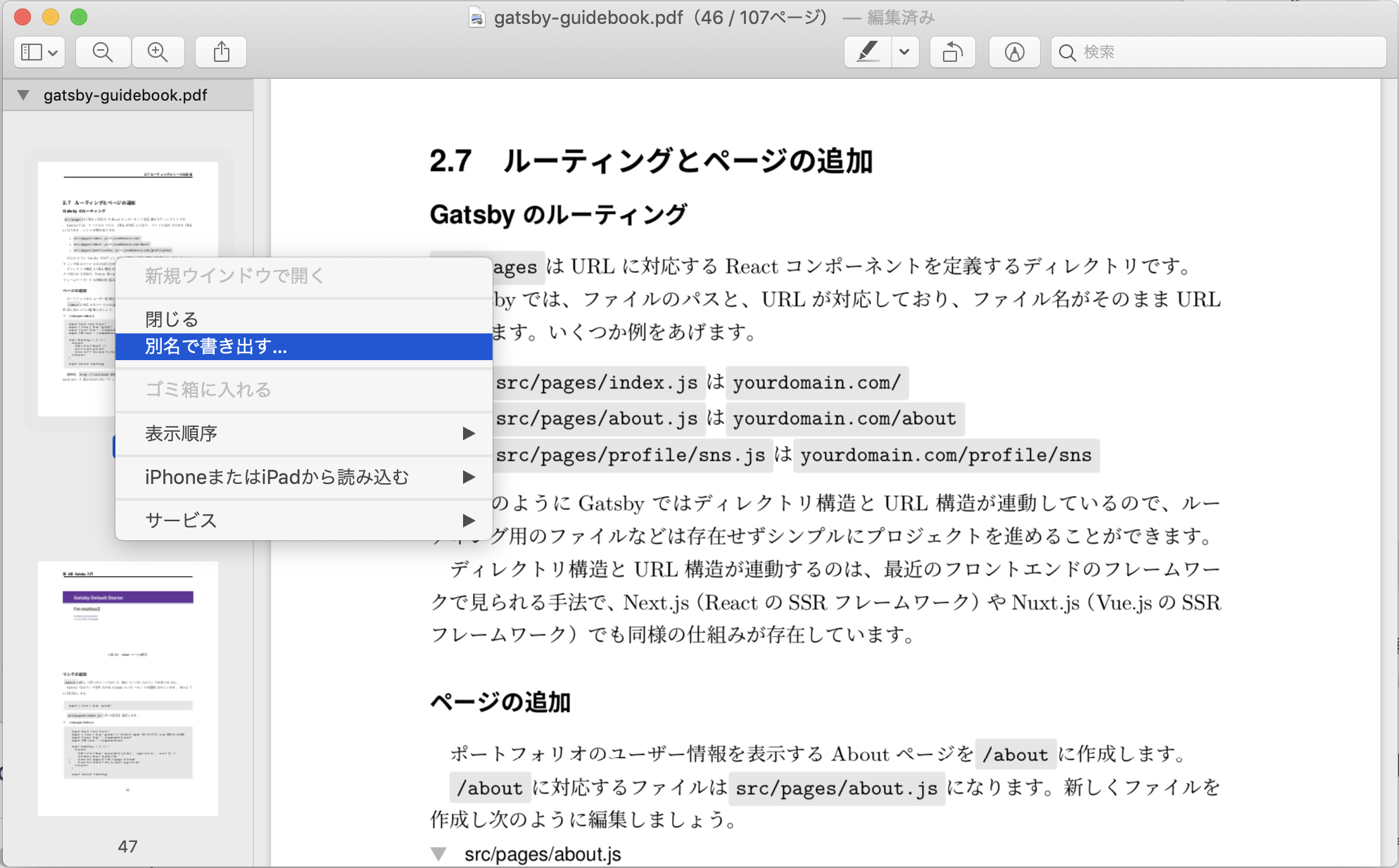Click the page number 47 label
Image resolution: width=1399 pixels, height=868 pixels.
click(x=127, y=846)
